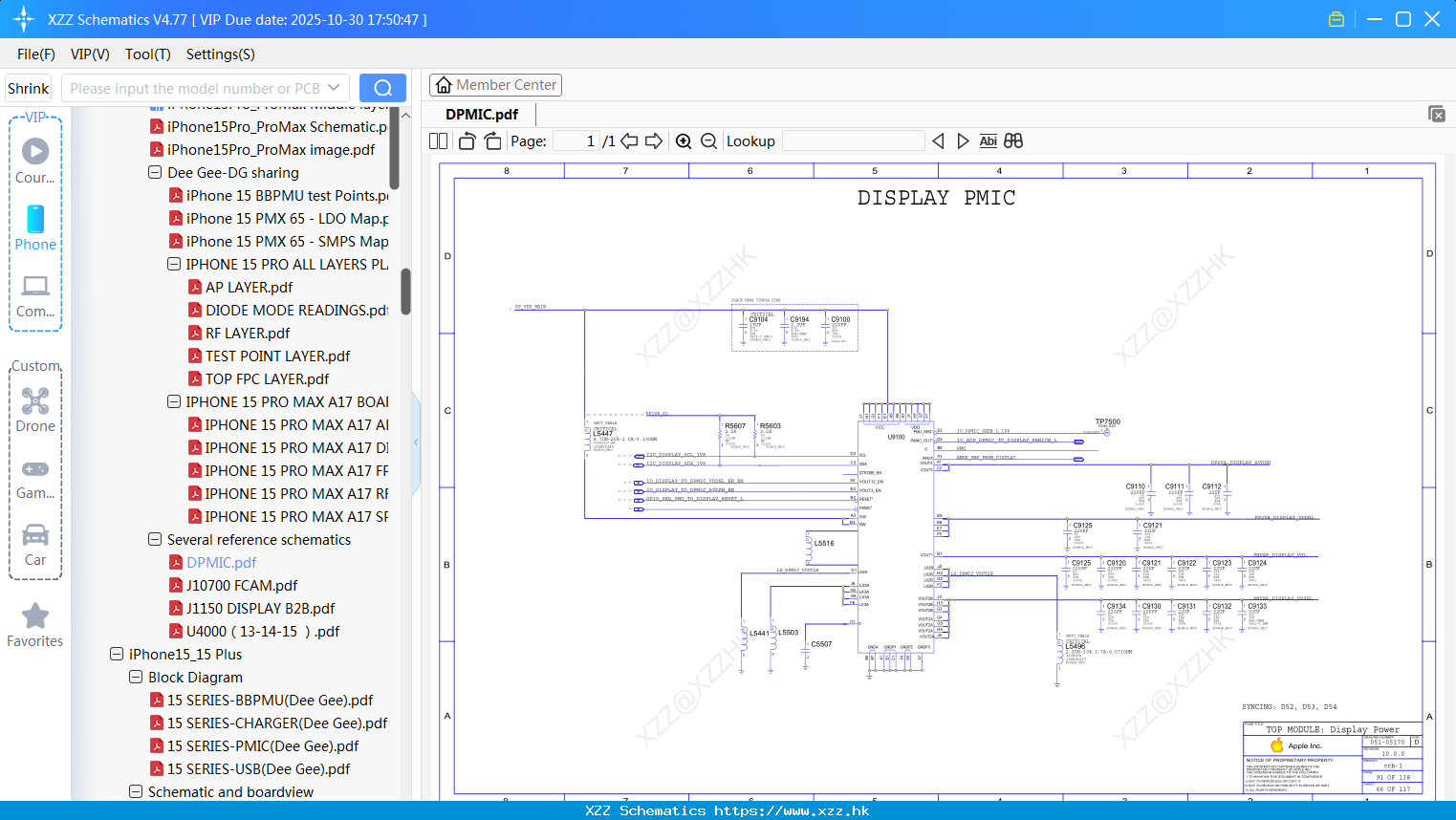Click the Member Center home icon
The width and height of the screenshot is (1456, 820).
pyautogui.click(x=444, y=85)
